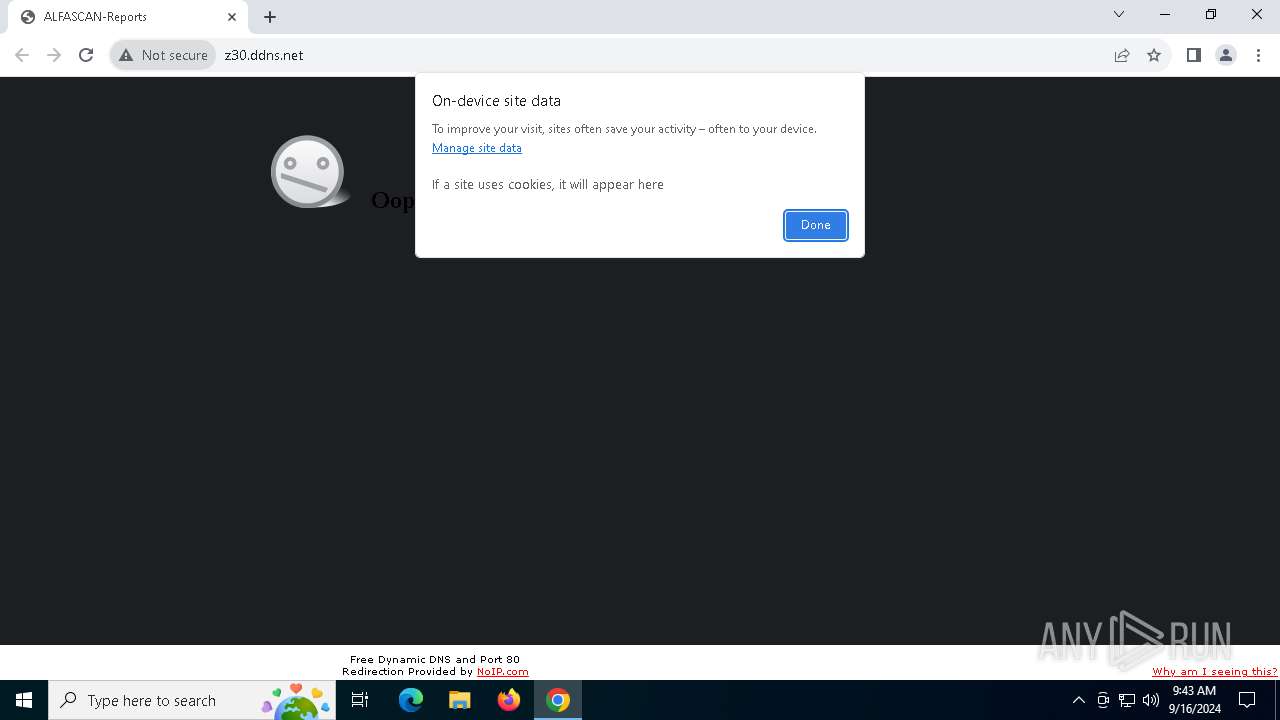Screen dimensions: 1280x720
Task: Close the ALFASCAN-Reports tab
Action: (x=232, y=17)
